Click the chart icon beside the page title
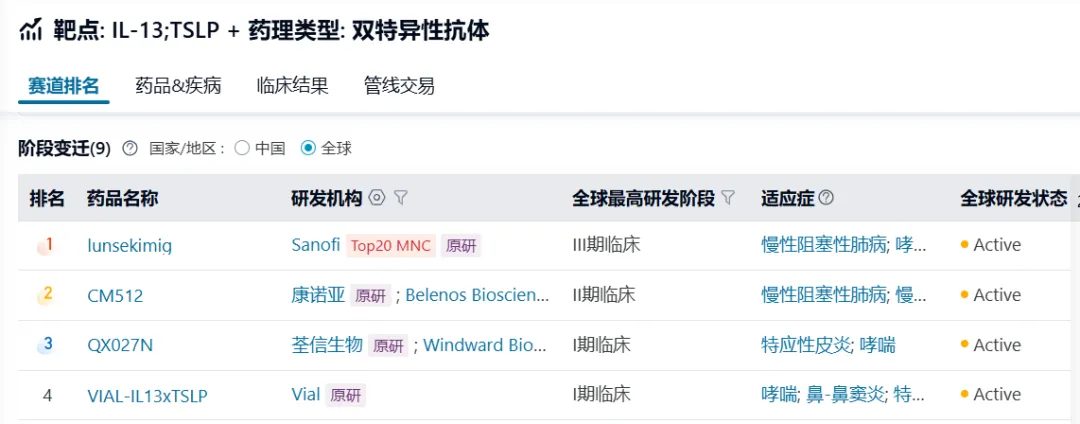 (31, 29)
